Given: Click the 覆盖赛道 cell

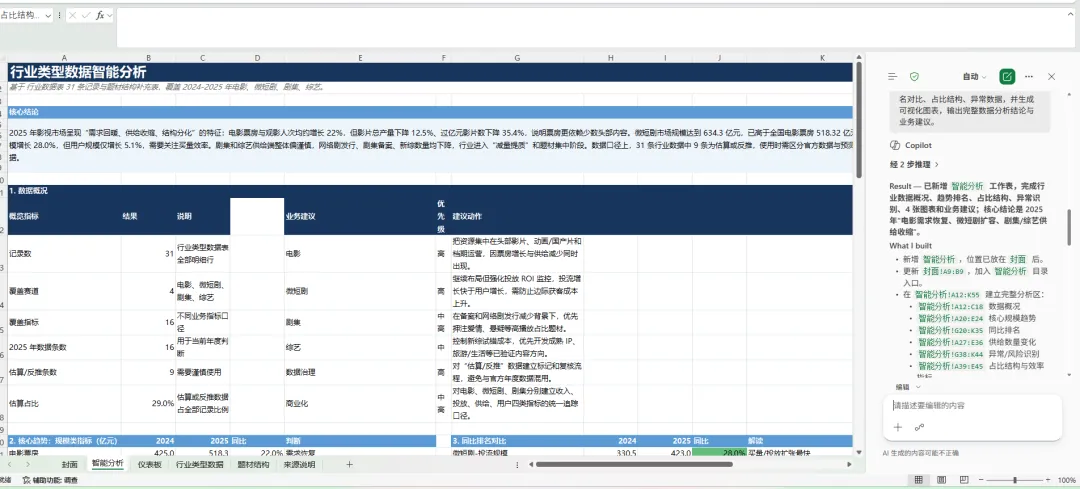Looking at the screenshot, I should (64, 291).
